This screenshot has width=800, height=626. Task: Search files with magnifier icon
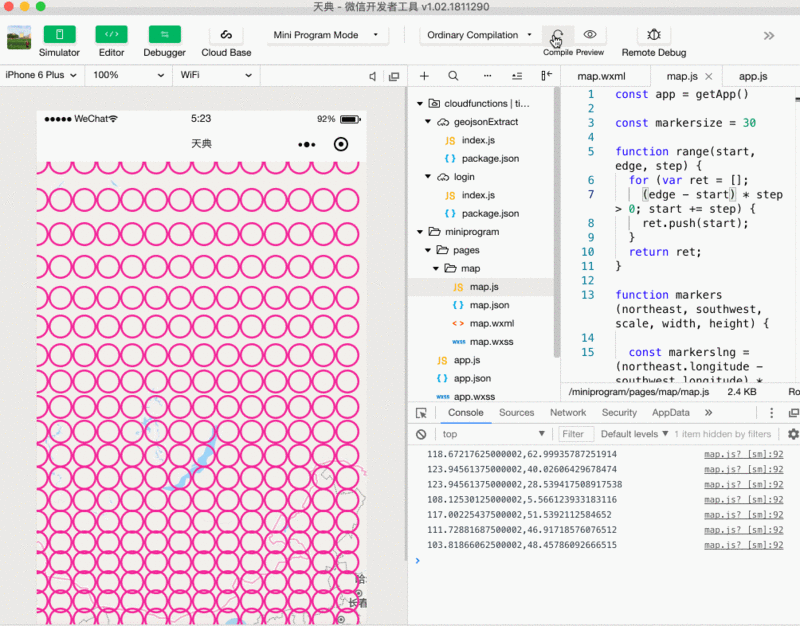coord(453,76)
